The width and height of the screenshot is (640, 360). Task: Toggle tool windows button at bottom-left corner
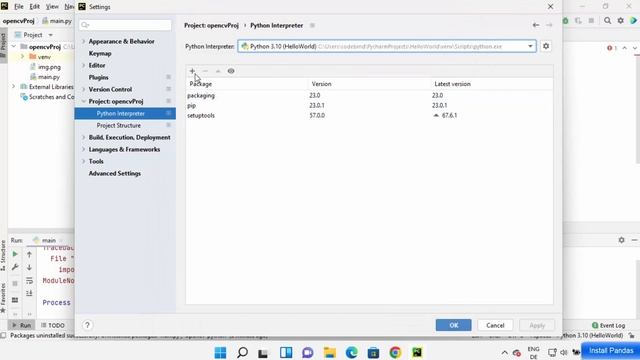pos(3,336)
